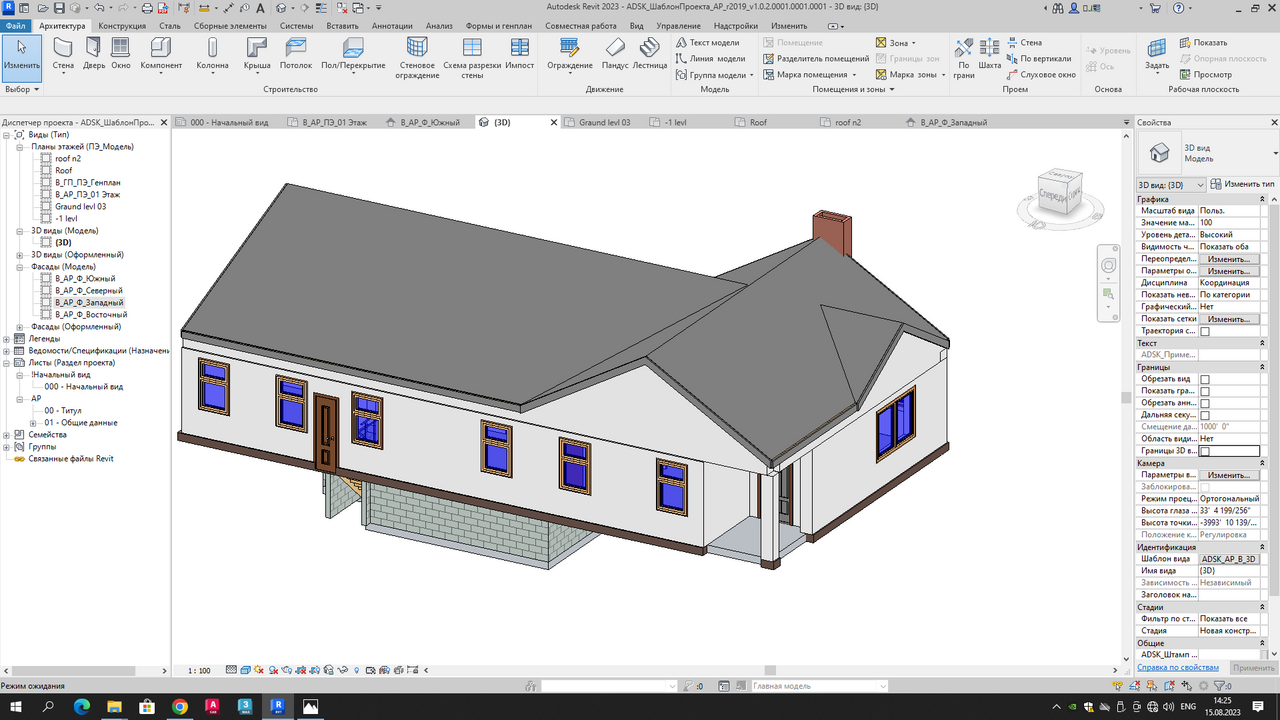Toggle the Показать границы checkbox

pos(1205,391)
